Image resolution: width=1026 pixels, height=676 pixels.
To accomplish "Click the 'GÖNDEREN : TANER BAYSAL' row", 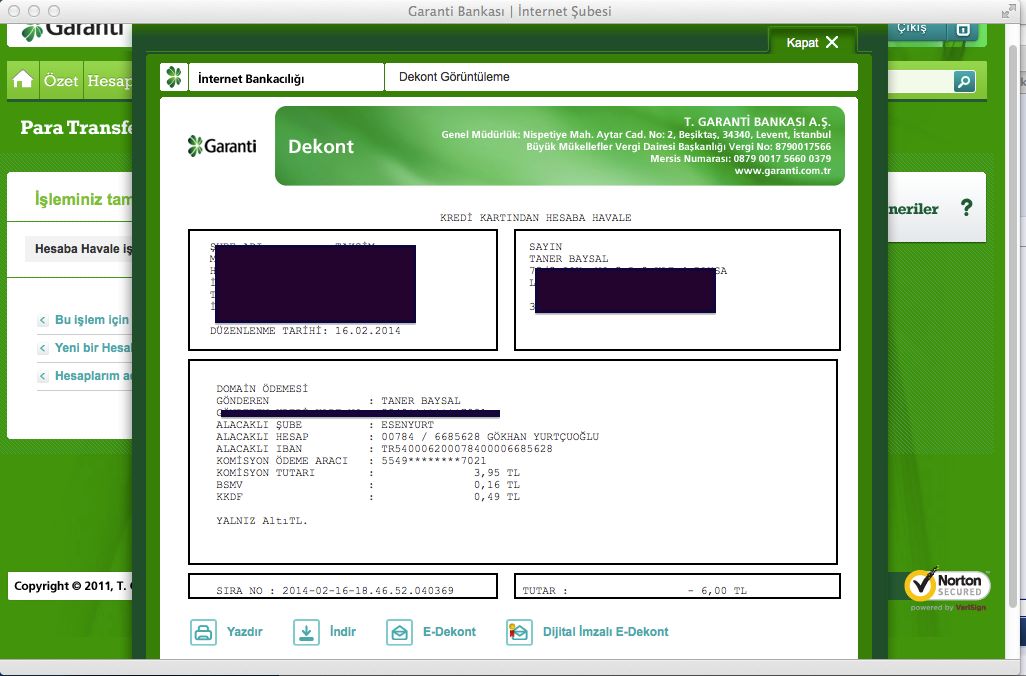I will pos(338,400).
